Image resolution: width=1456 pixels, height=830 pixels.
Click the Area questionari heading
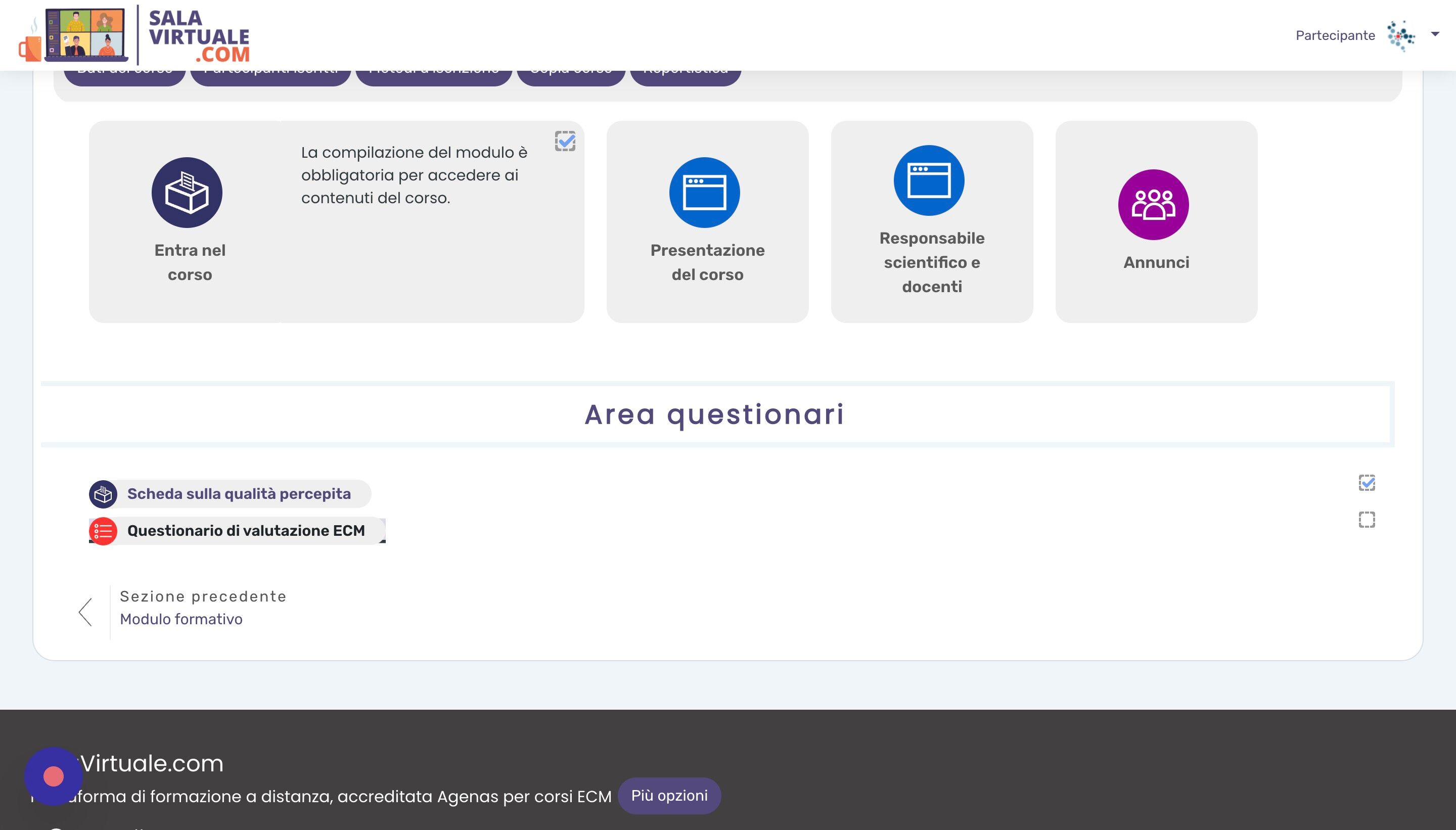coord(714,414)
